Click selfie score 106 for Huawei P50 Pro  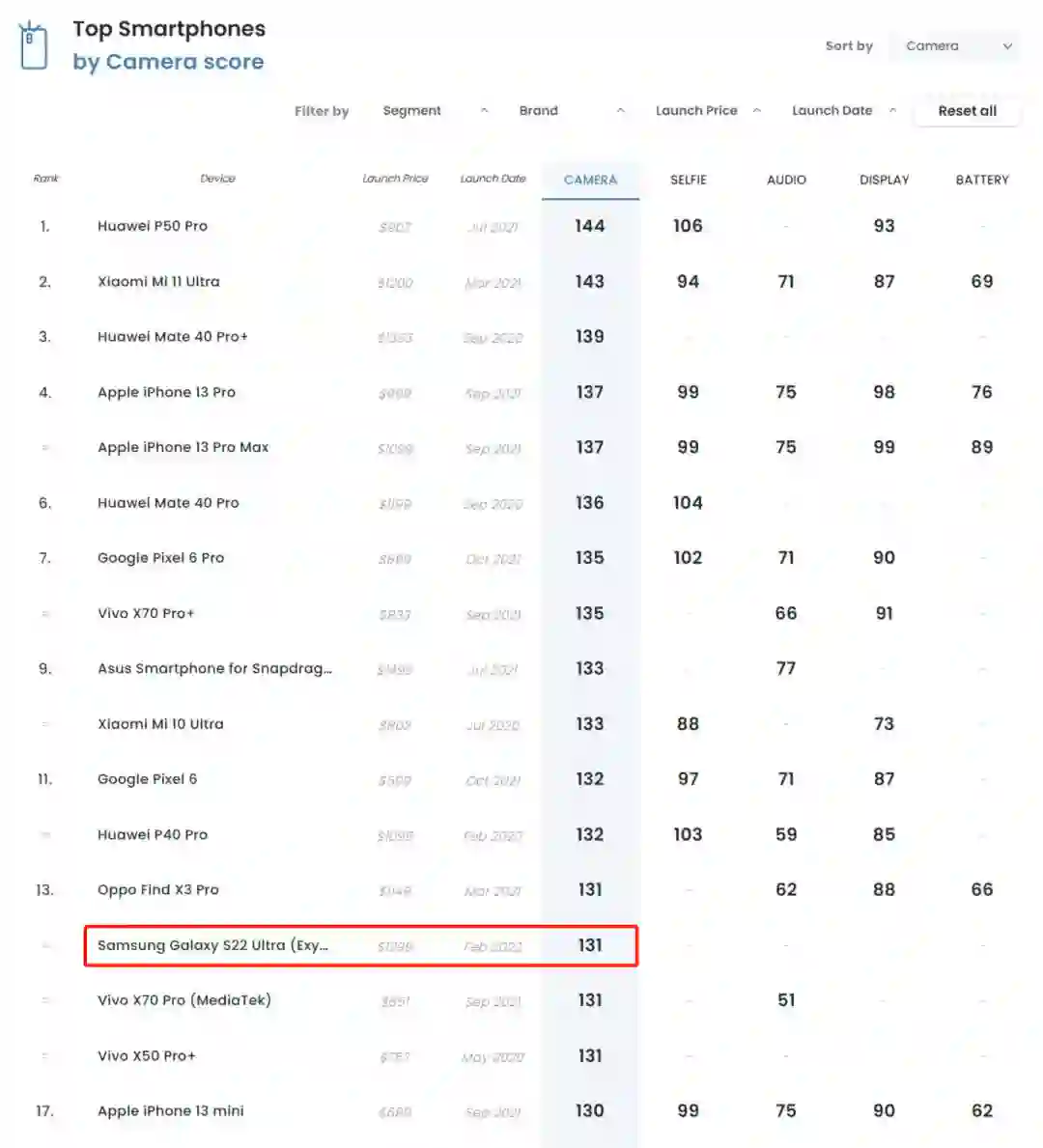tap(688, 226)
